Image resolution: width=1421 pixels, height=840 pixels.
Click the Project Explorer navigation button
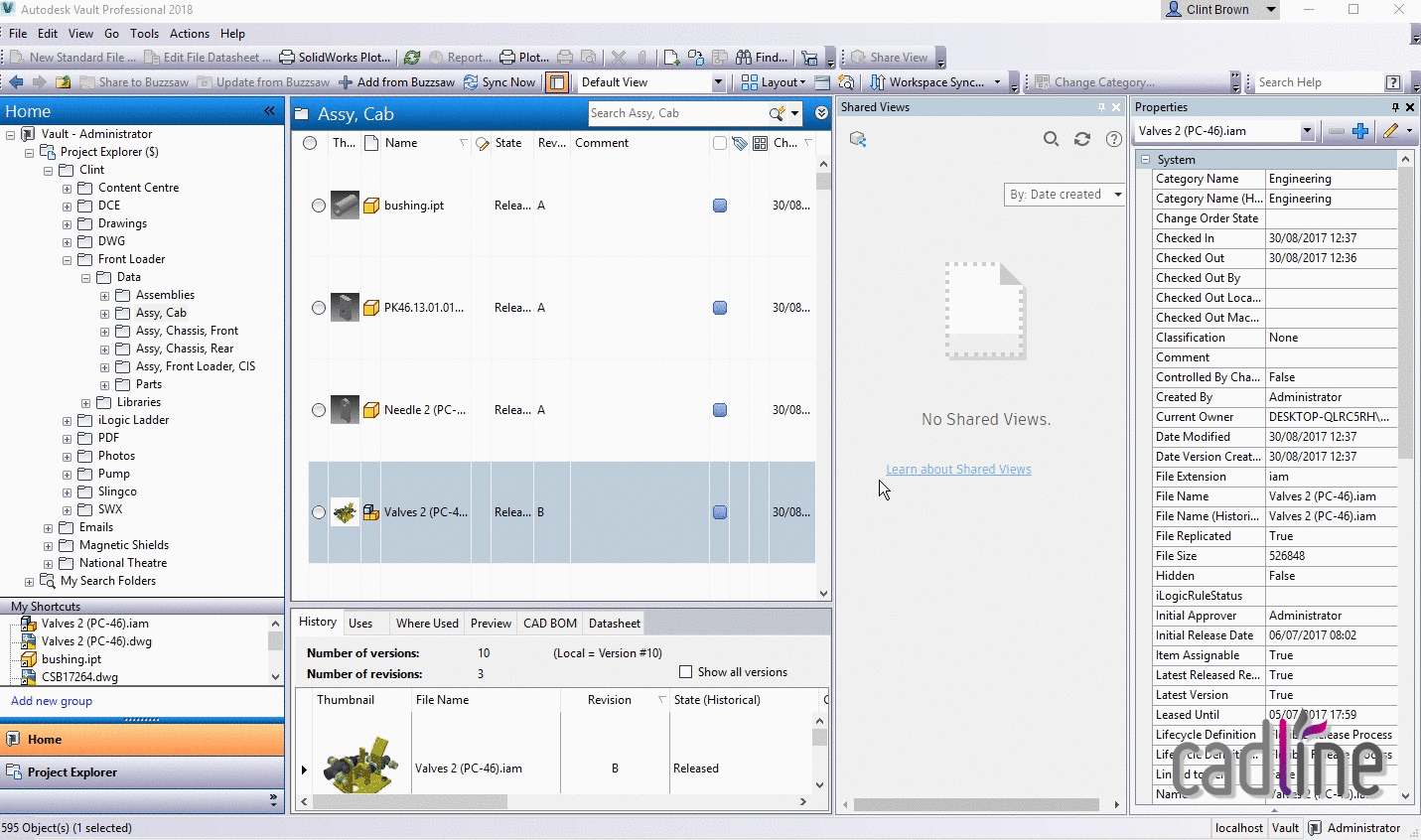coord(142,772)
